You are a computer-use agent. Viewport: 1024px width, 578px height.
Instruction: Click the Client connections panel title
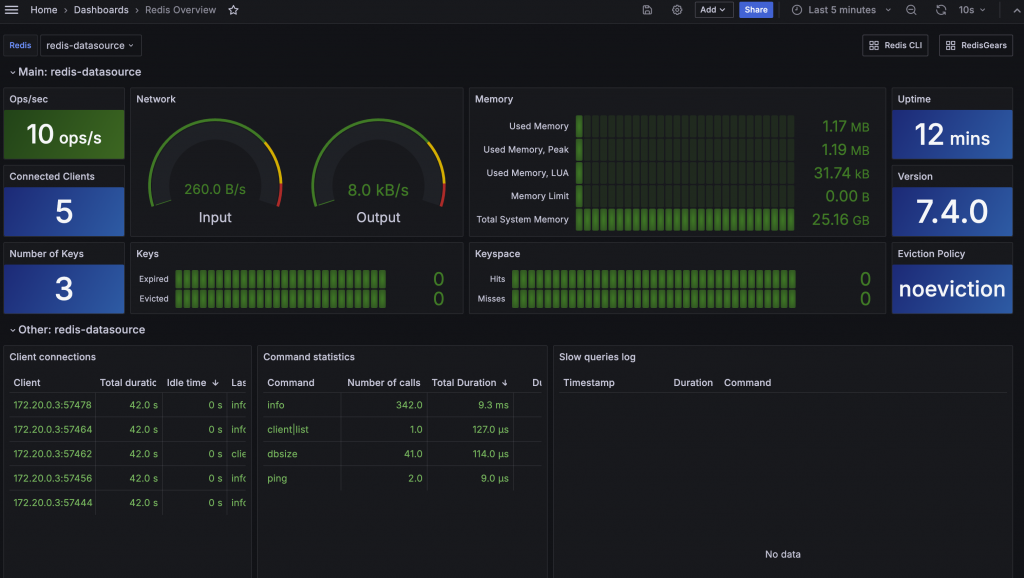(52, 357)
